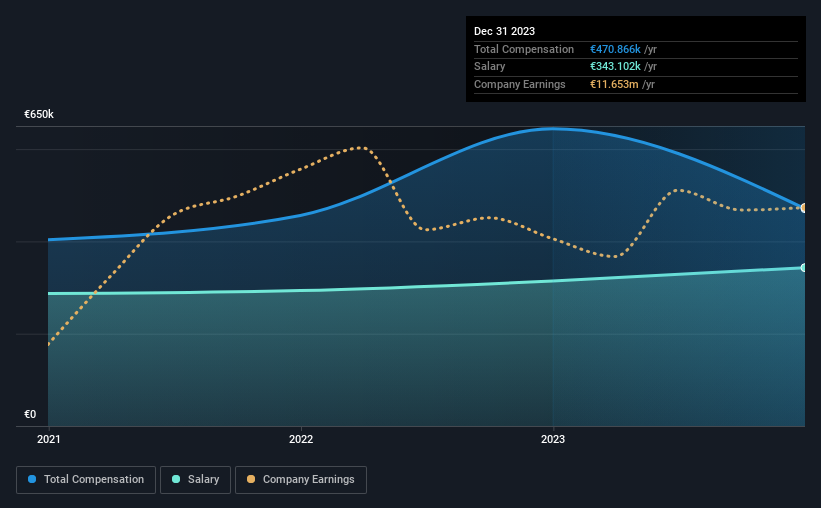The height and width of the screenshot is (508, 821).
Task: Click the €343.102k salary value
Action: pos(615,67)
